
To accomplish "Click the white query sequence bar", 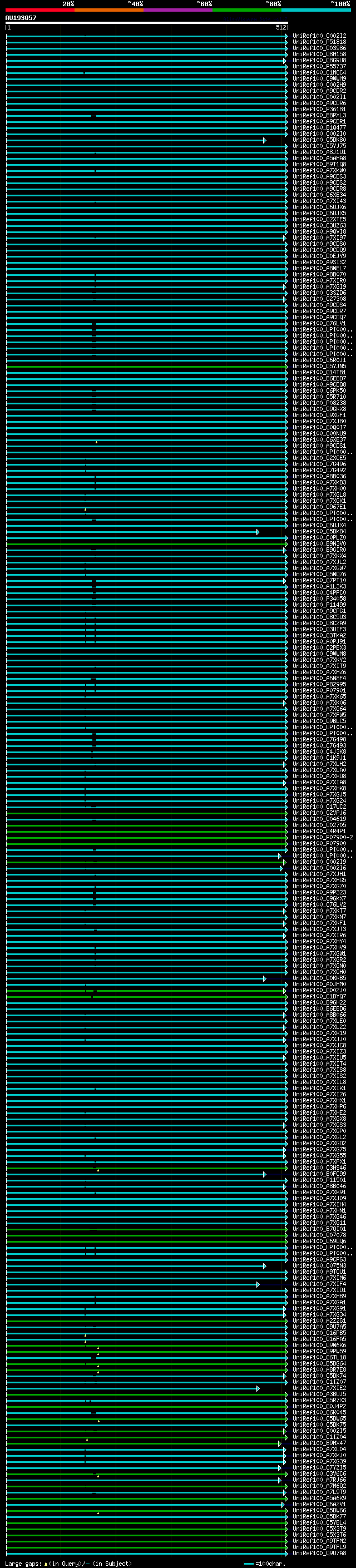I will pos(147,22).
